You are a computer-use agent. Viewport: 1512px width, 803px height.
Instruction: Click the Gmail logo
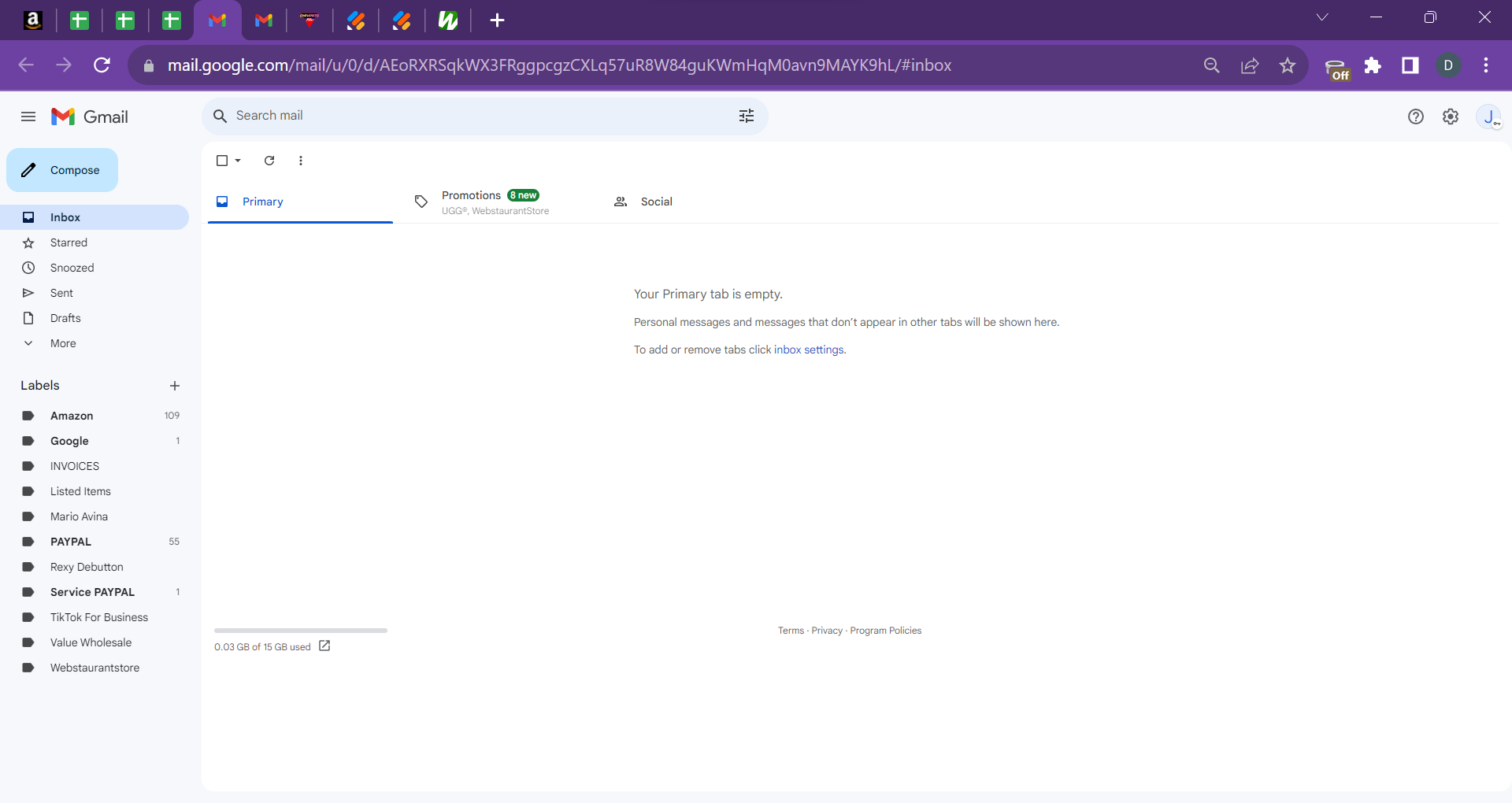point(90,117)
